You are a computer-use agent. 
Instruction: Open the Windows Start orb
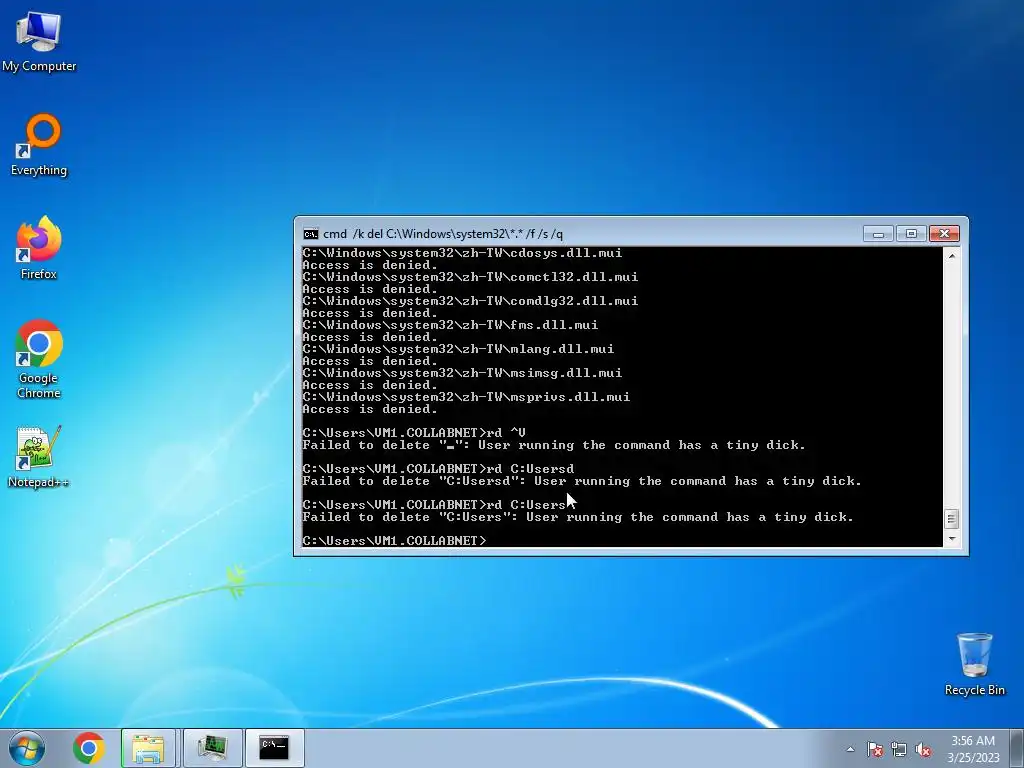pyautogui.click(x=27, y=748)
